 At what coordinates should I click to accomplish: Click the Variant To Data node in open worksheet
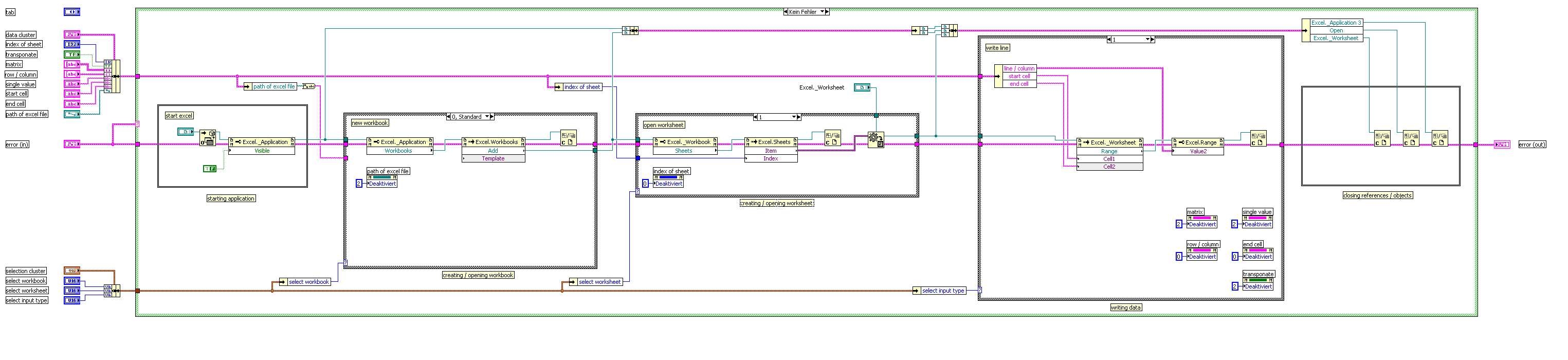point(876,140)
